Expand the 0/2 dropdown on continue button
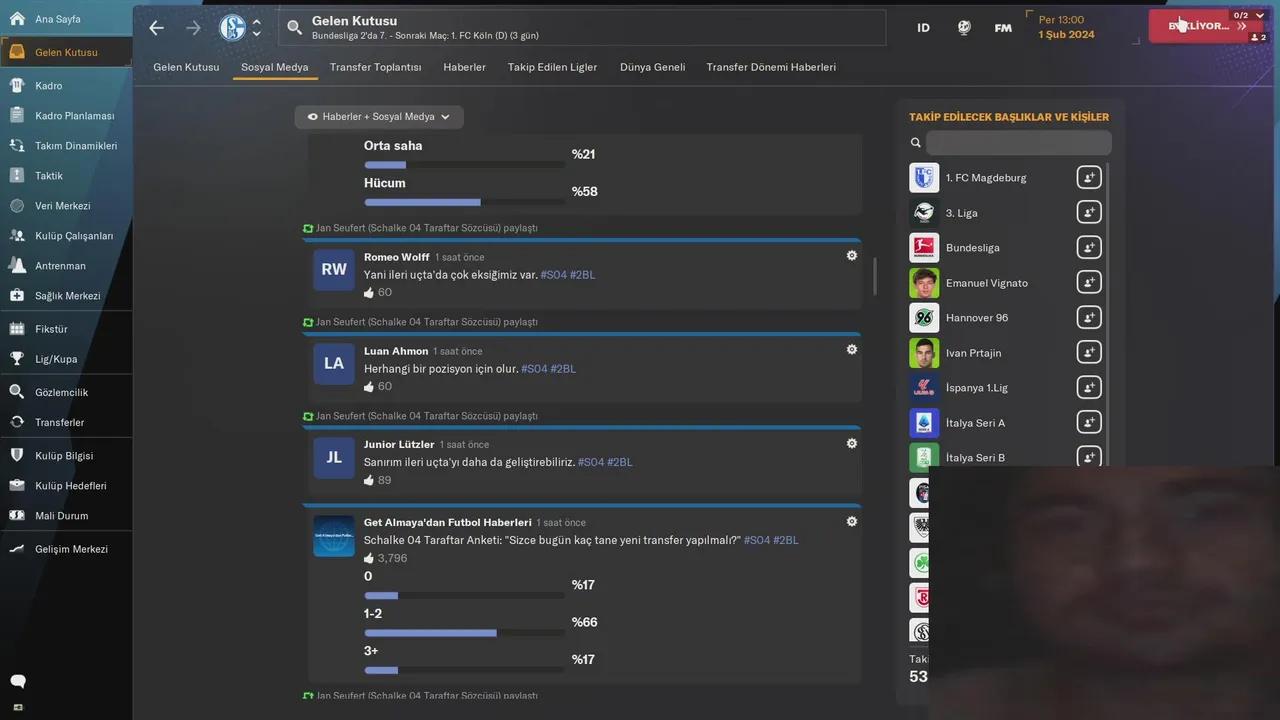 click(x=1247, y=15)
